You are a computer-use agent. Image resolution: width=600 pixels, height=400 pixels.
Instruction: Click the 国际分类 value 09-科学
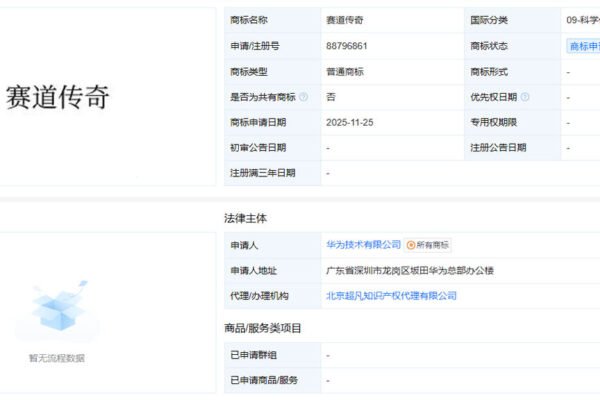coord(582,20)
